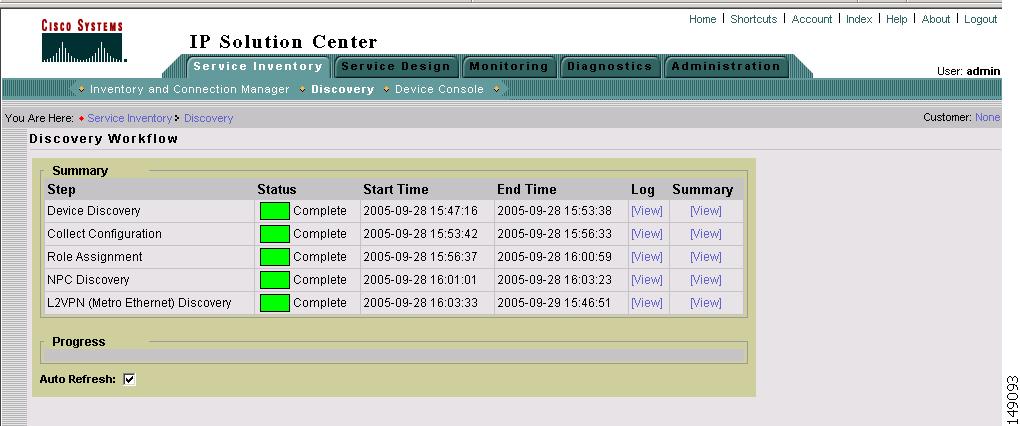View log for Collect Configuration

pyautogui.click(x=647, y=234)
